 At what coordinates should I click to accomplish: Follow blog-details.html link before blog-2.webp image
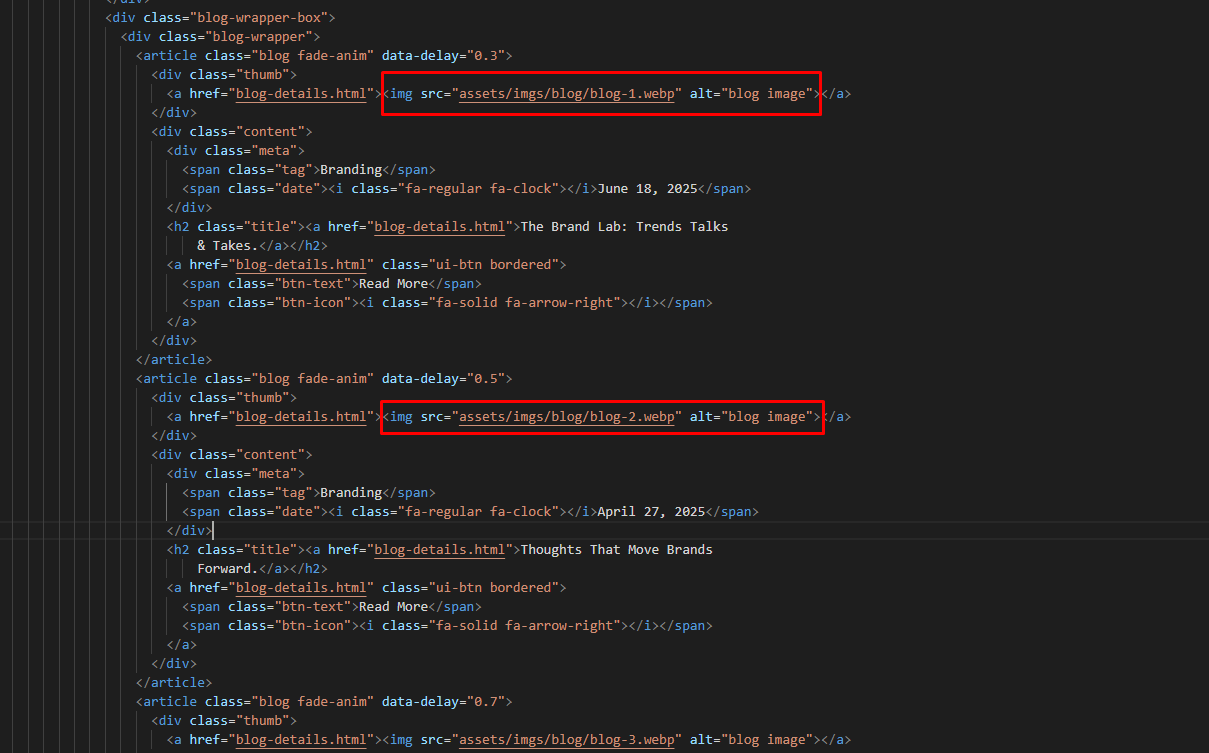coord(300,417)
